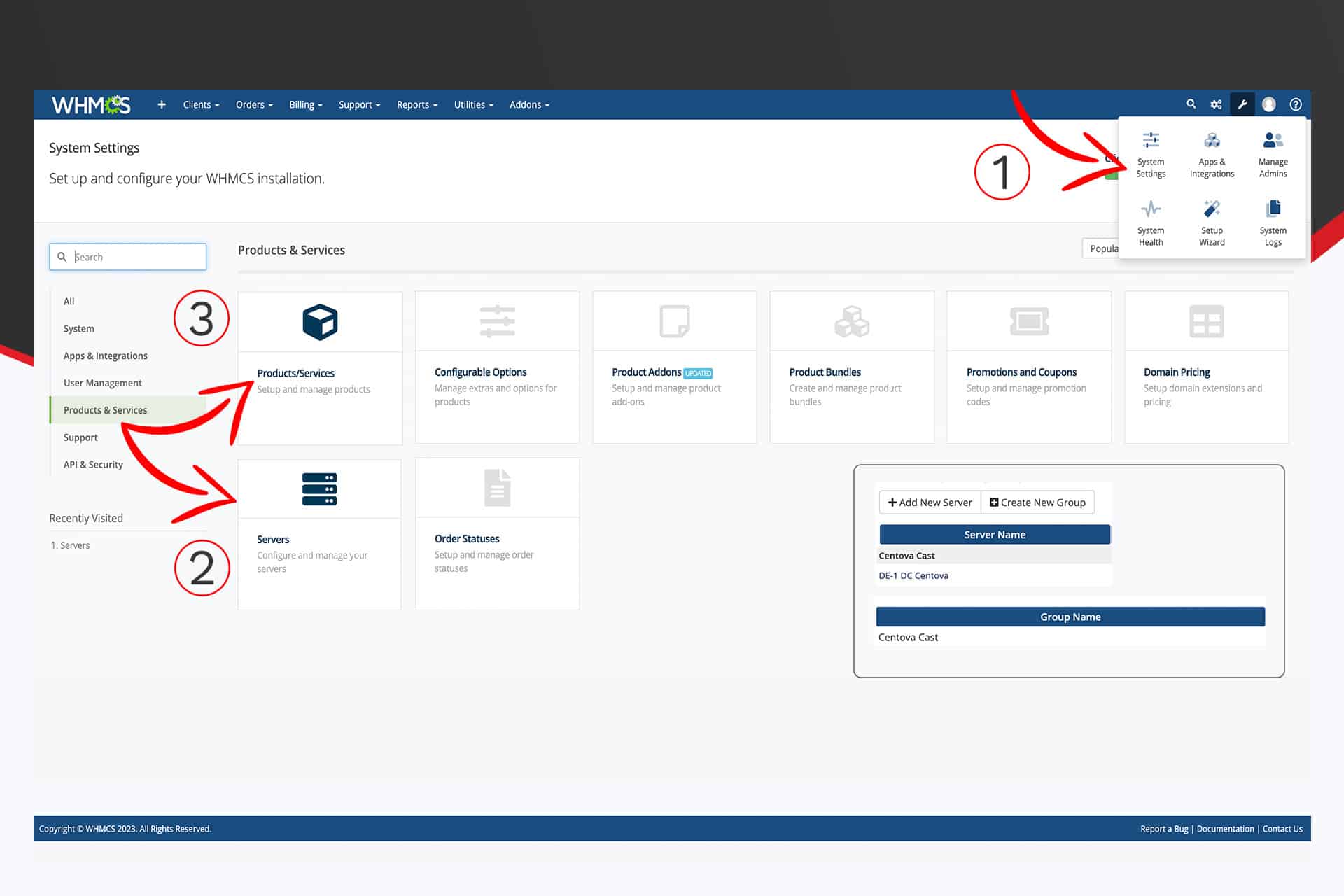Open the search magnifier icon in navbar
This screenshot has width=1344, height=896.
1191,104
